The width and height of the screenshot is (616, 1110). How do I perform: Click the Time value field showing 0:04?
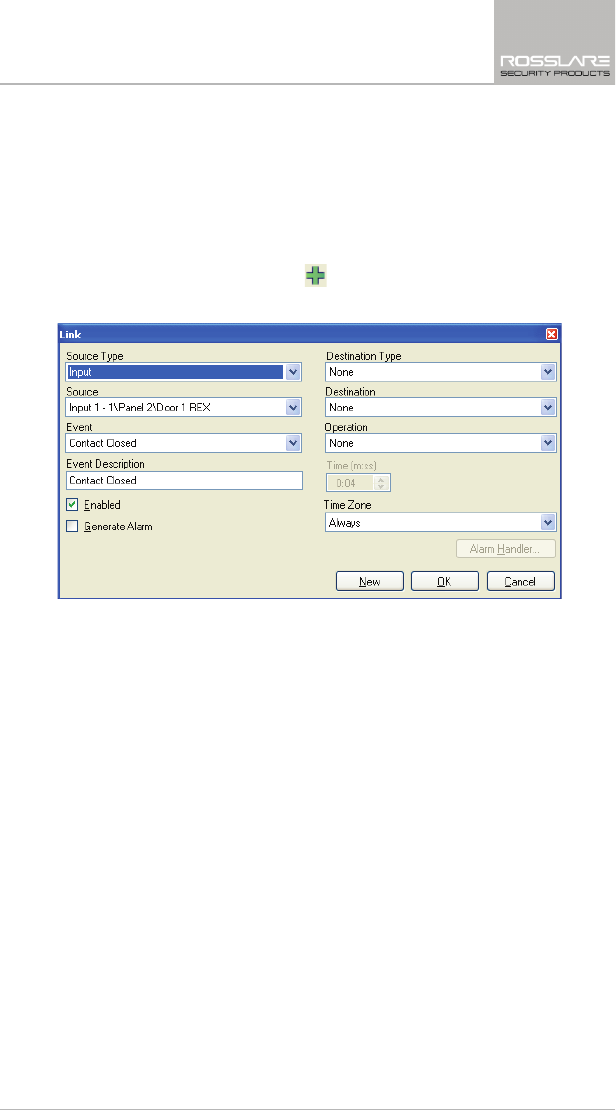pyautogui.click(x=350, y=483)
